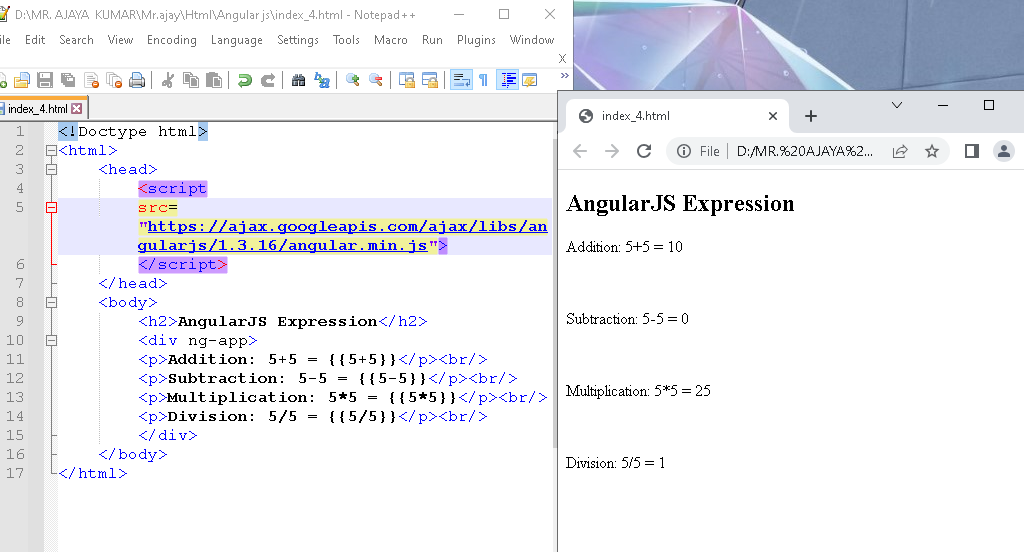Toggle the Indent Guide toolbar button
Screen dimensions: 1024x552
508,80
